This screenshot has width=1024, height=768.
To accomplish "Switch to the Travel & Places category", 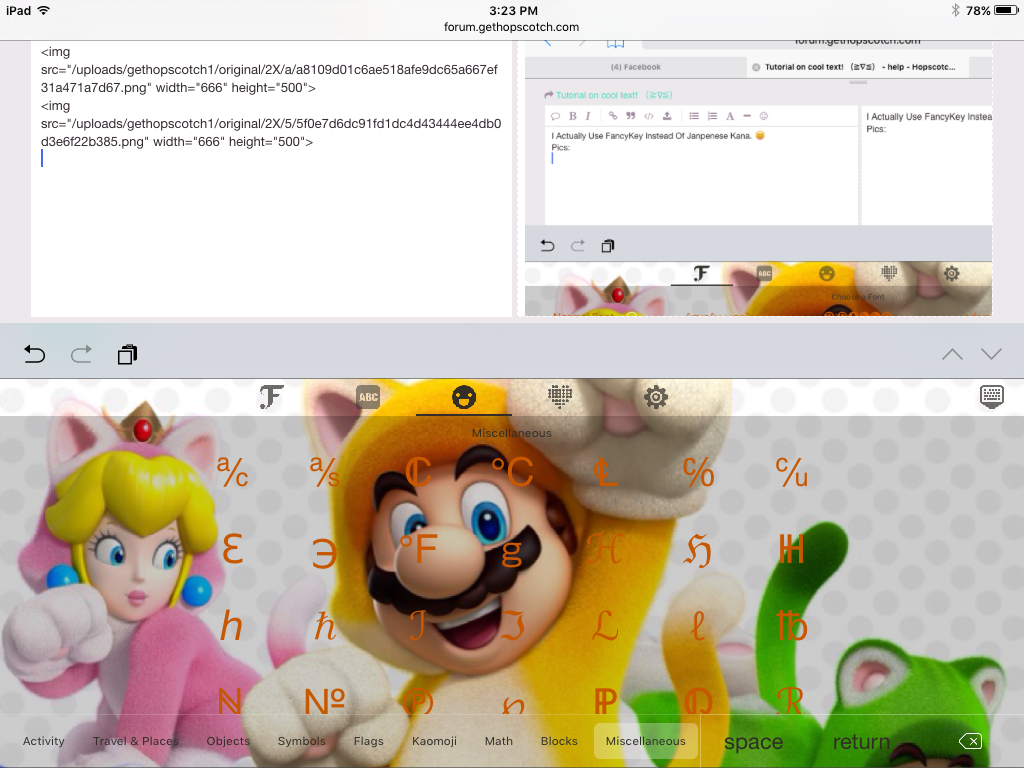I will pyautogui.click(x=136, y=741).
